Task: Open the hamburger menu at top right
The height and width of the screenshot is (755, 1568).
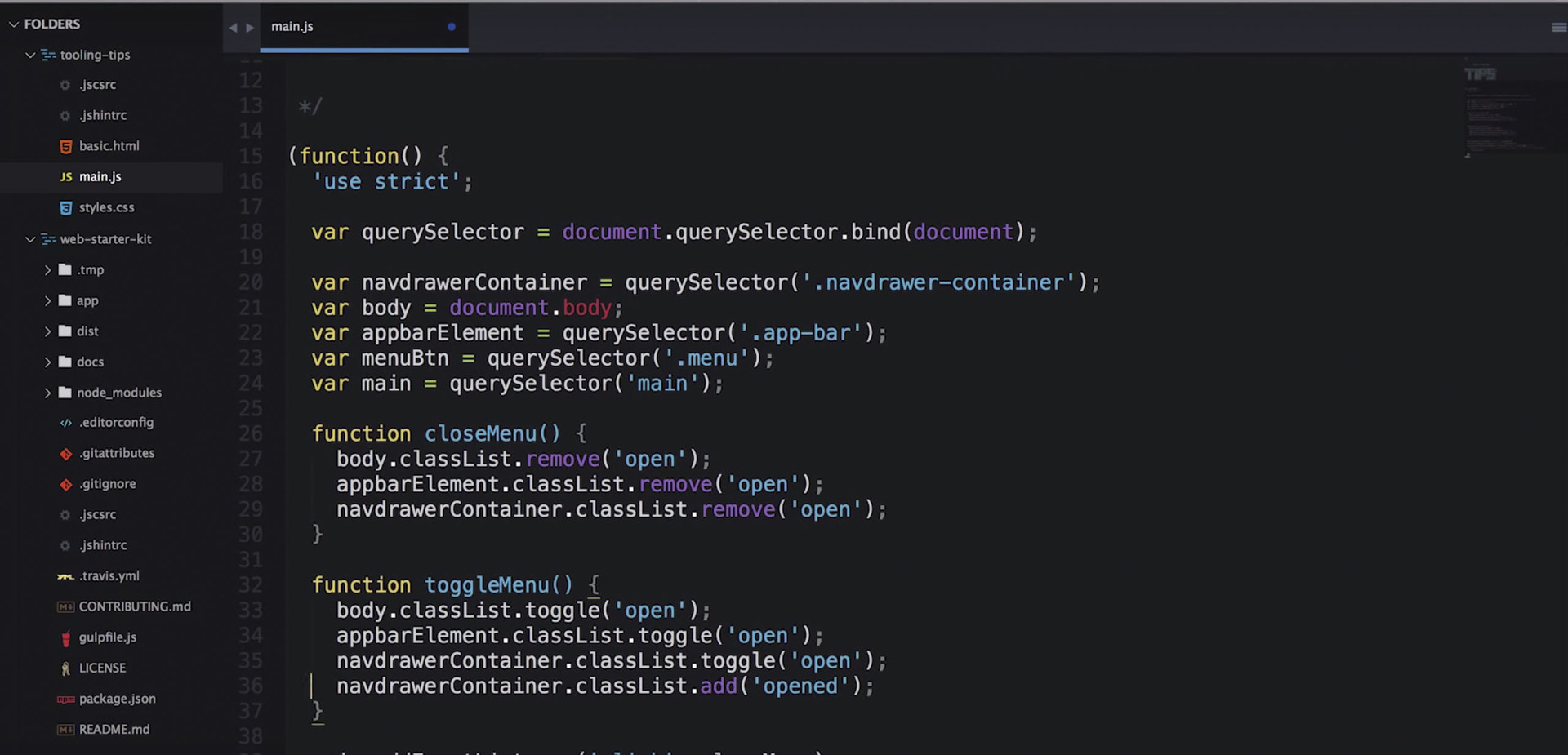Action: (x=1558, y=27)
